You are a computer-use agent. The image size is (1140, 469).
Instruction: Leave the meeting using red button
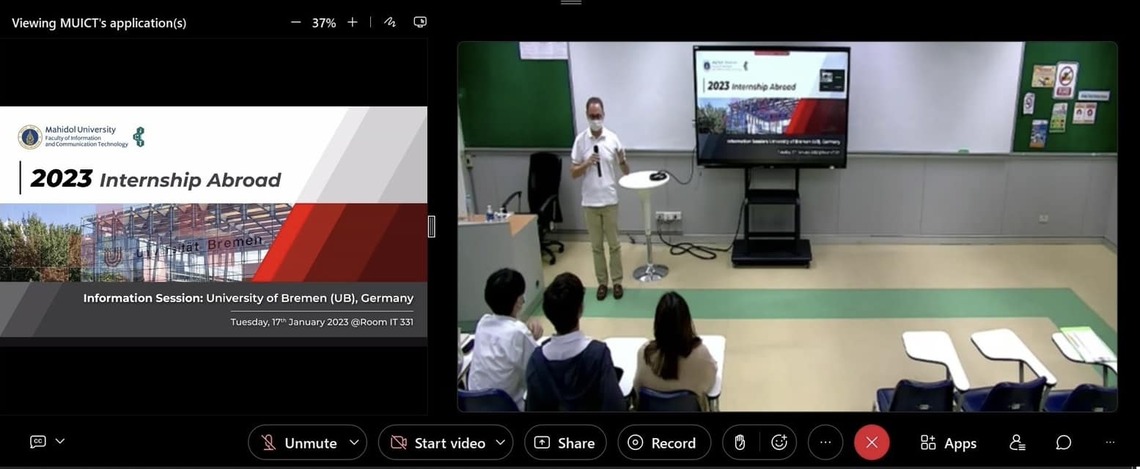[x=871, y=443]
